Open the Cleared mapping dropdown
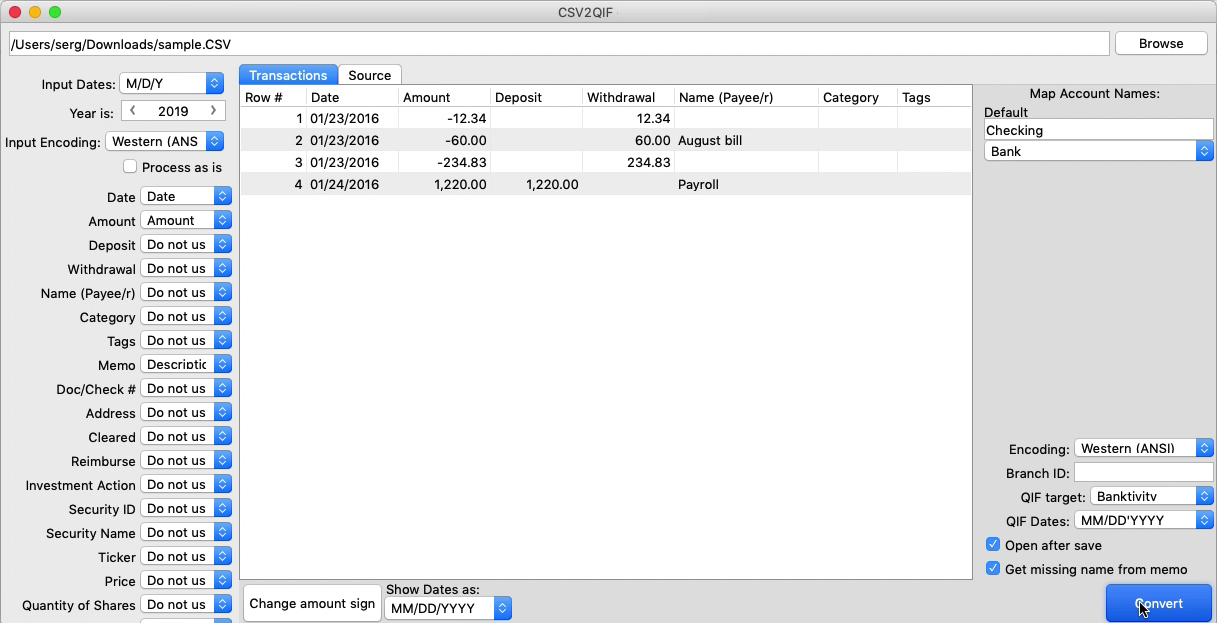This screenshot has width=1217, height=623. click(x=186, y=437)
